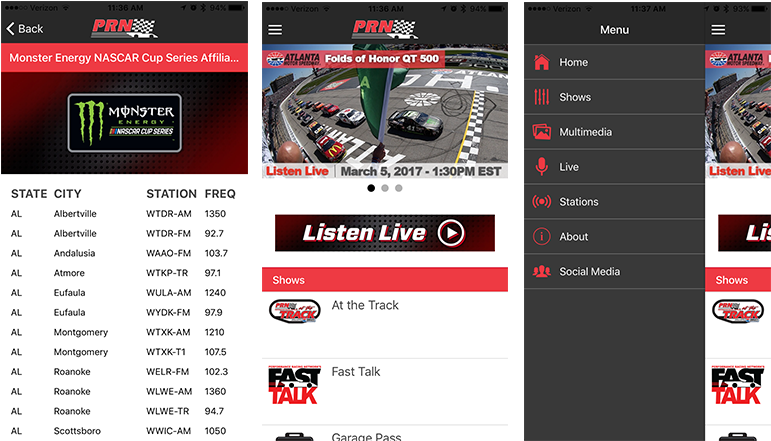Click the Stations broadcast icon in Menu
Screen dimensions: 771x441
click(541, 202)
